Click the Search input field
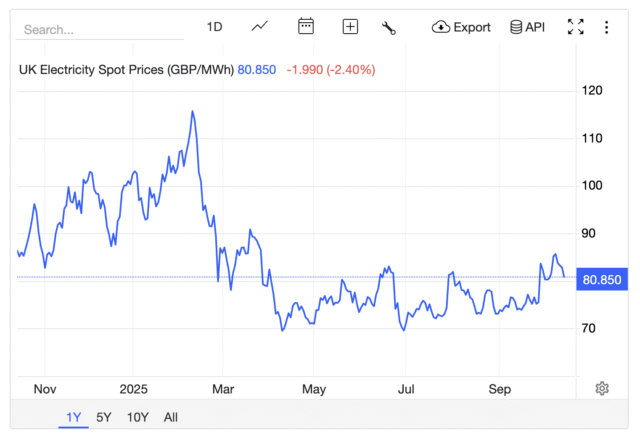Image resolution: width=640 pixels, height=438 pixels. (100, 29)
